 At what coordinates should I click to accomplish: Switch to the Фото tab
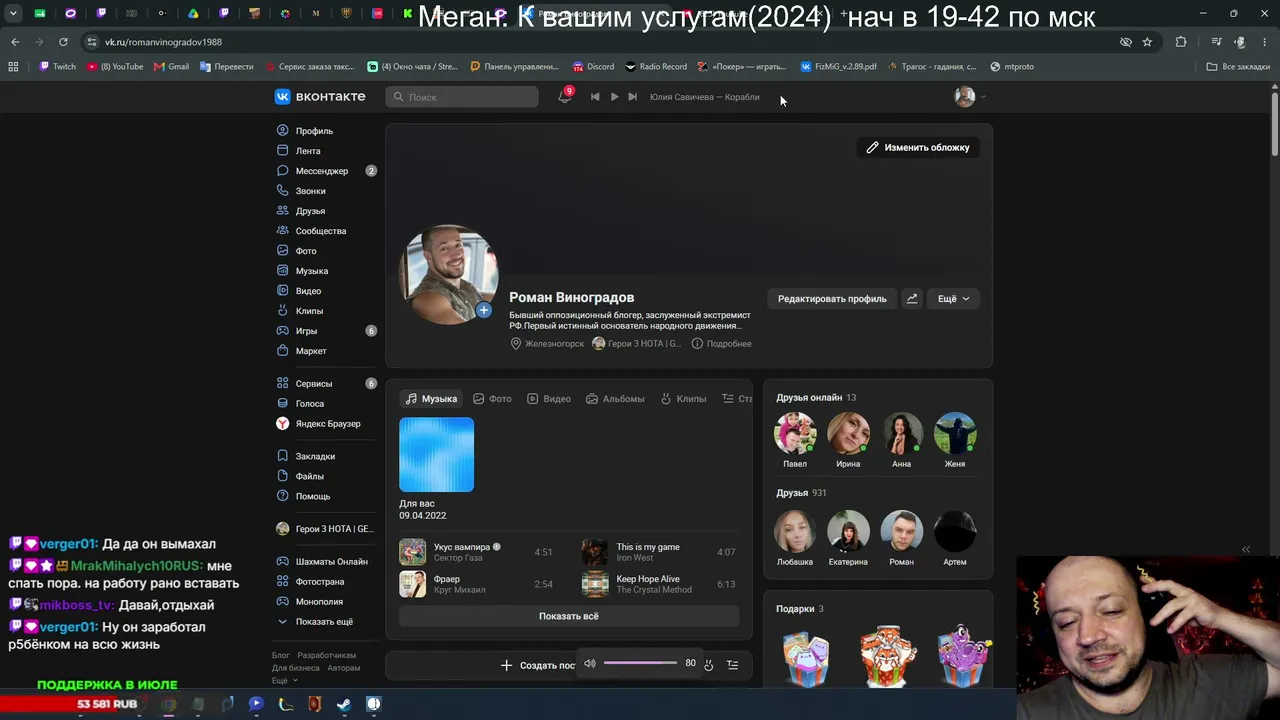[x=492, y=398]
